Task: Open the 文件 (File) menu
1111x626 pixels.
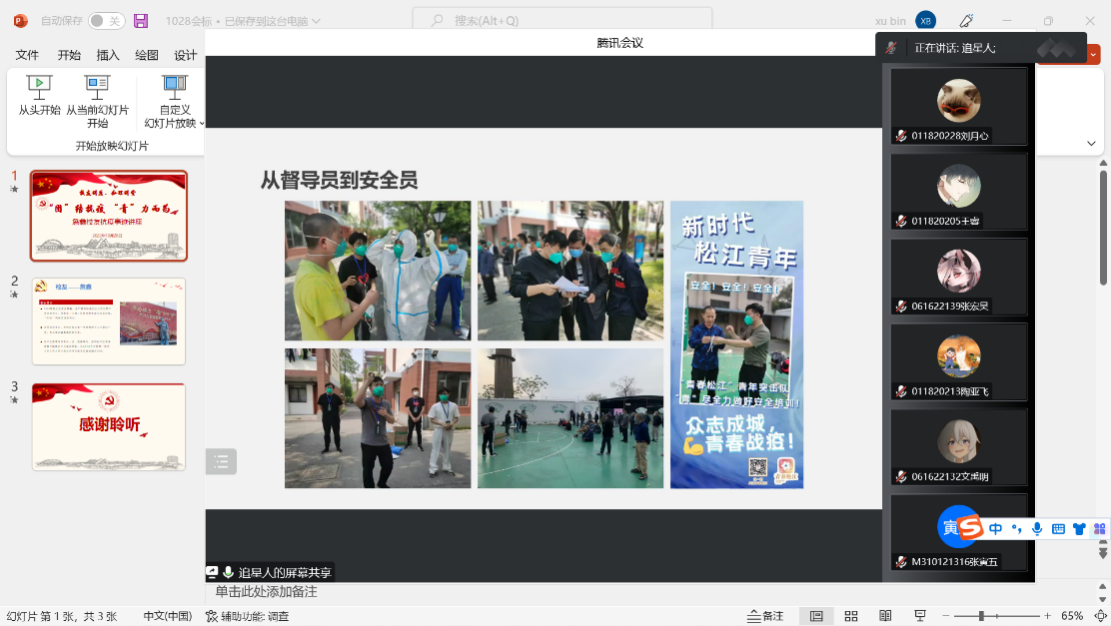Action: click(x=27, y=55)
